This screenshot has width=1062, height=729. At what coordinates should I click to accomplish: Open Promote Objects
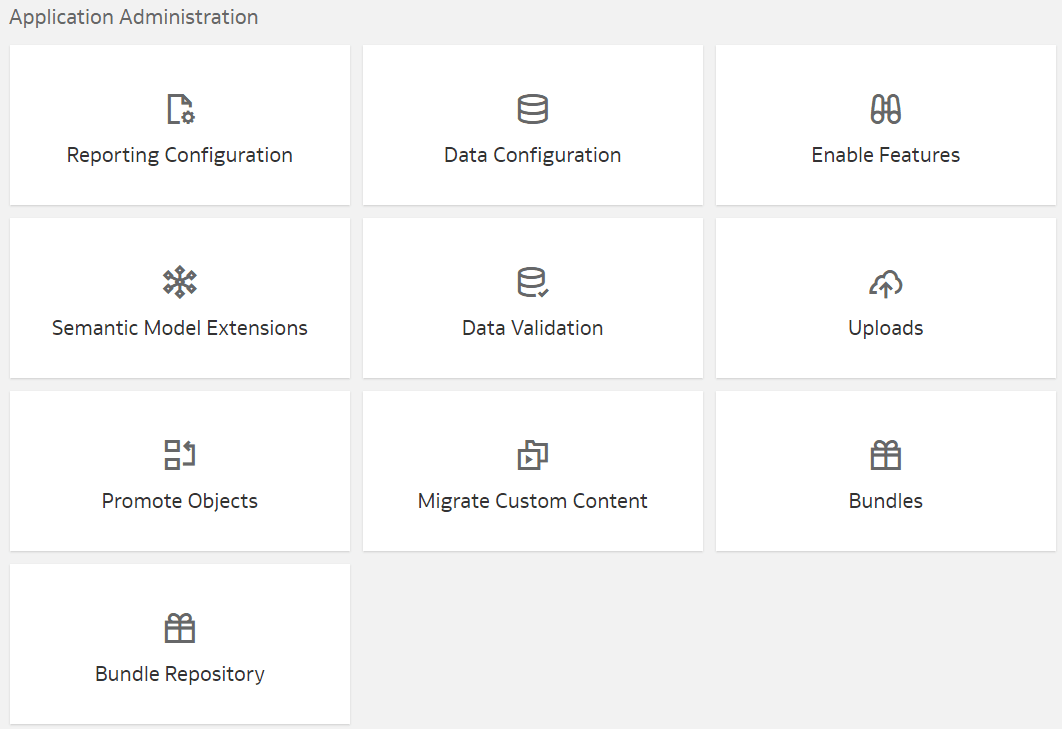tap(179, 470)
